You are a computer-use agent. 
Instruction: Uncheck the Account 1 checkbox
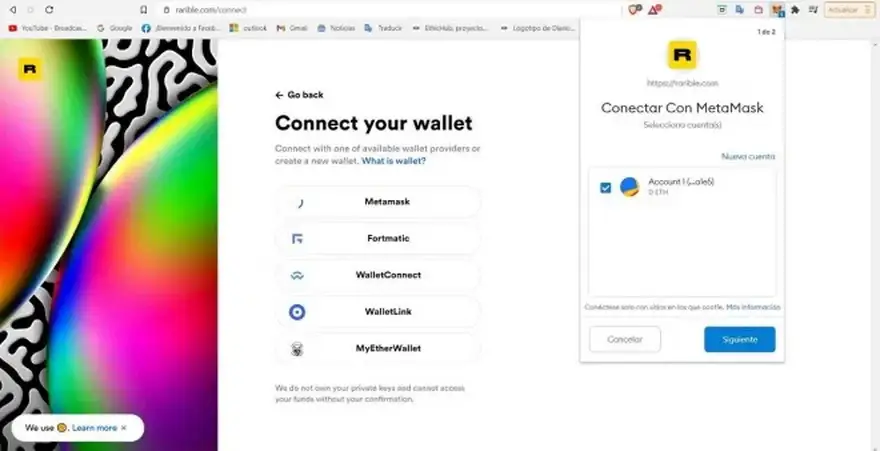[x=605, y=188]
